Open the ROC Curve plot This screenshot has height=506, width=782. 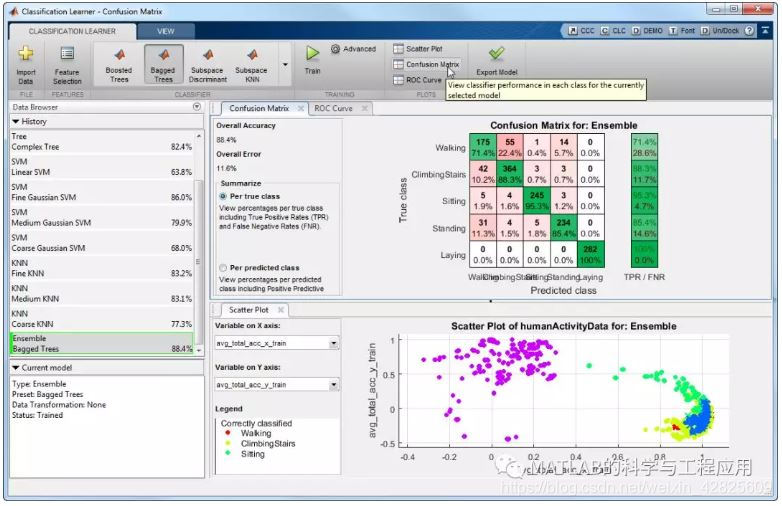(x=418, y=80)
